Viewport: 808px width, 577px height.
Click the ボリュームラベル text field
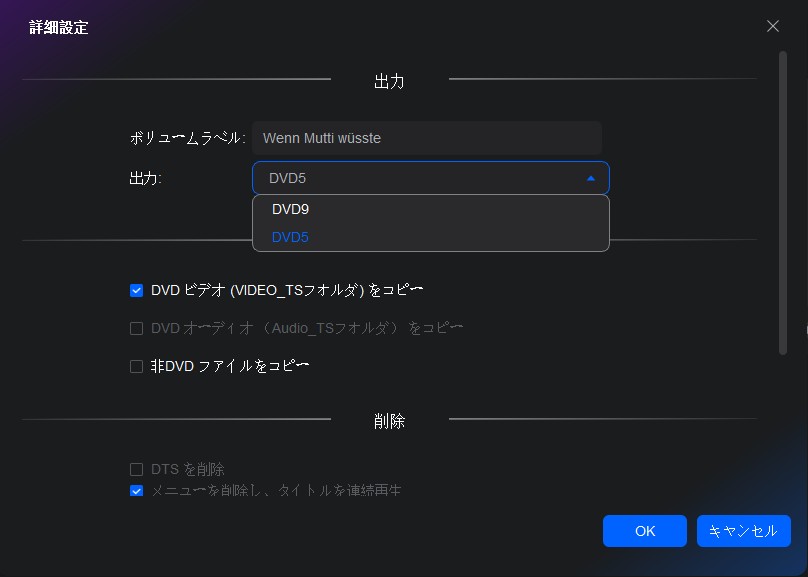[x=427, y=138]
